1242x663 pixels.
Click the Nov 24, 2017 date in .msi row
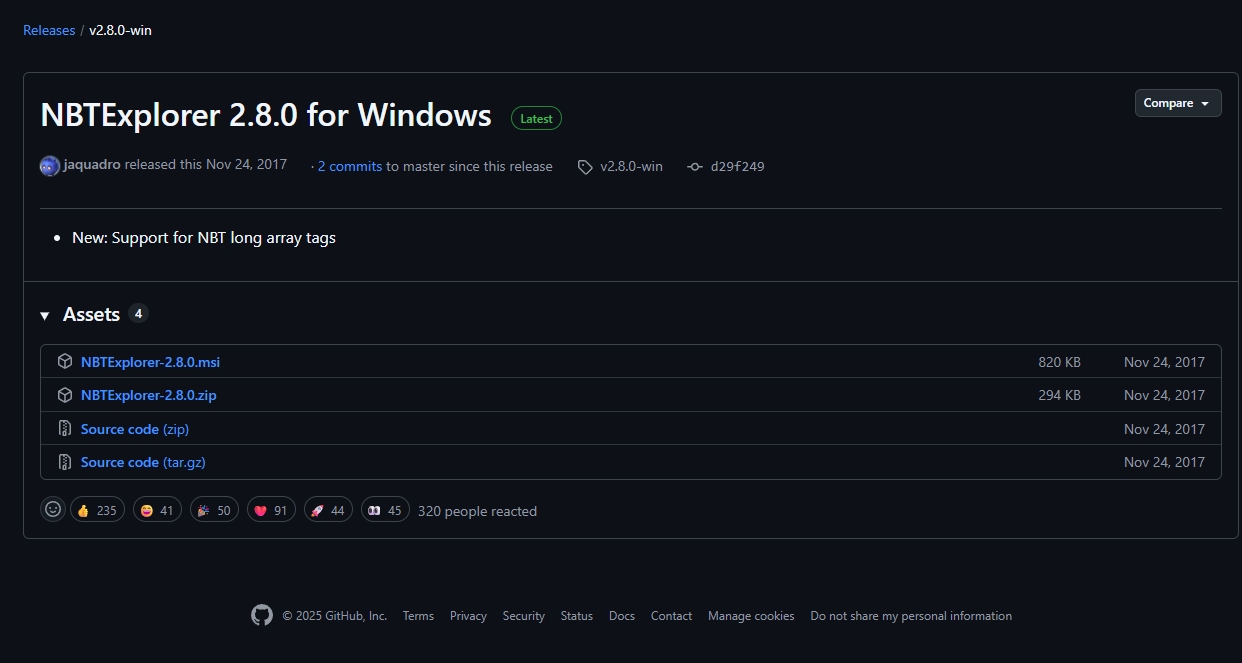coord(1164,362)
